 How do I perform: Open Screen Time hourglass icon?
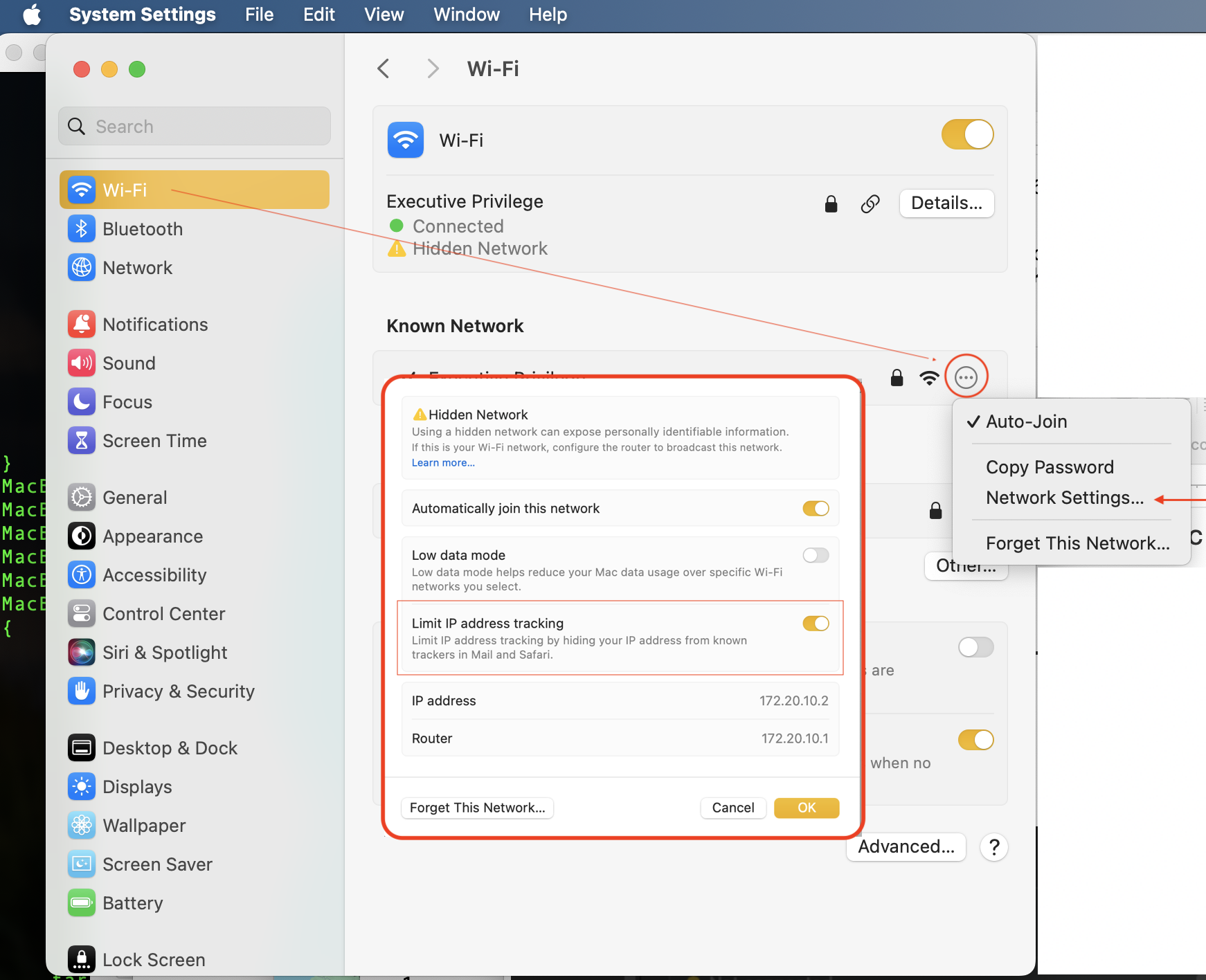(x=82, y=440)
